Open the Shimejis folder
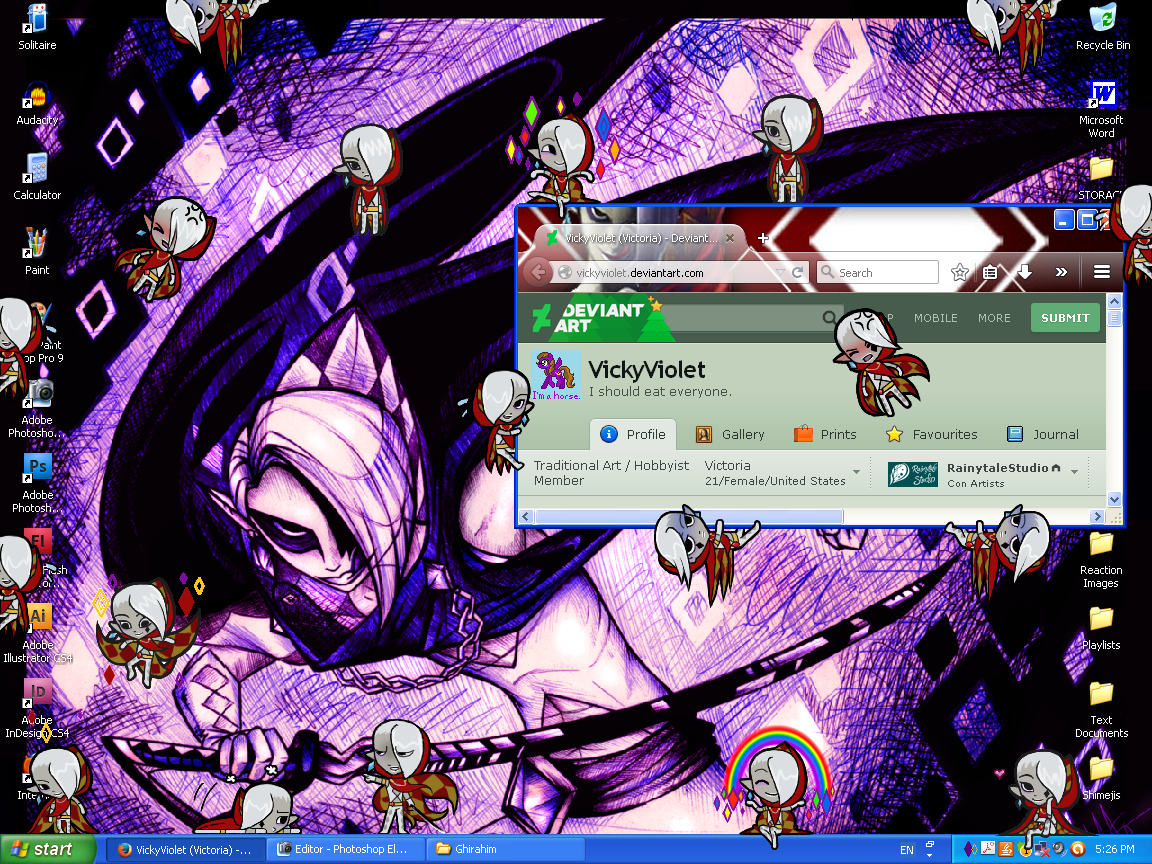Screen dimensions: 1152x864 coord(1101,779)
